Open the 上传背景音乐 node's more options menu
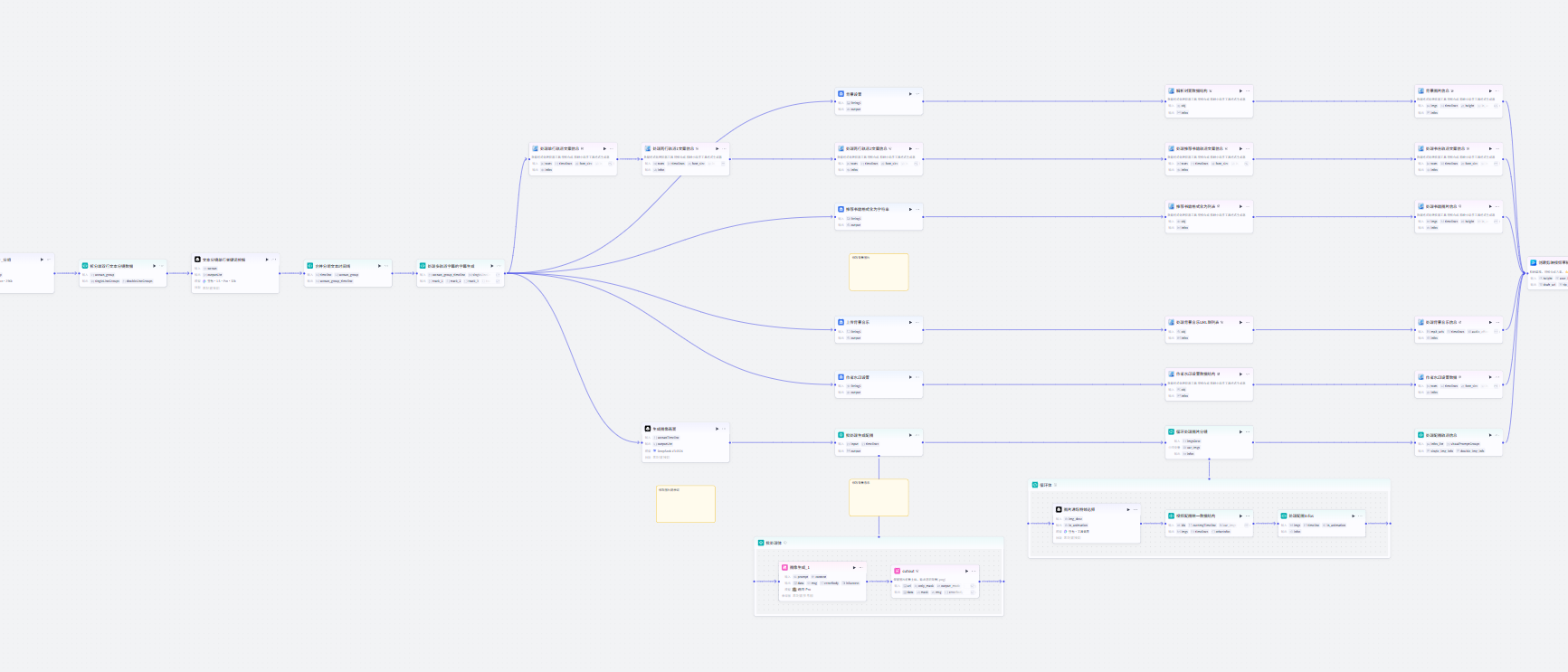Viewport: 1568px width, 672px height. coord(917,322)
